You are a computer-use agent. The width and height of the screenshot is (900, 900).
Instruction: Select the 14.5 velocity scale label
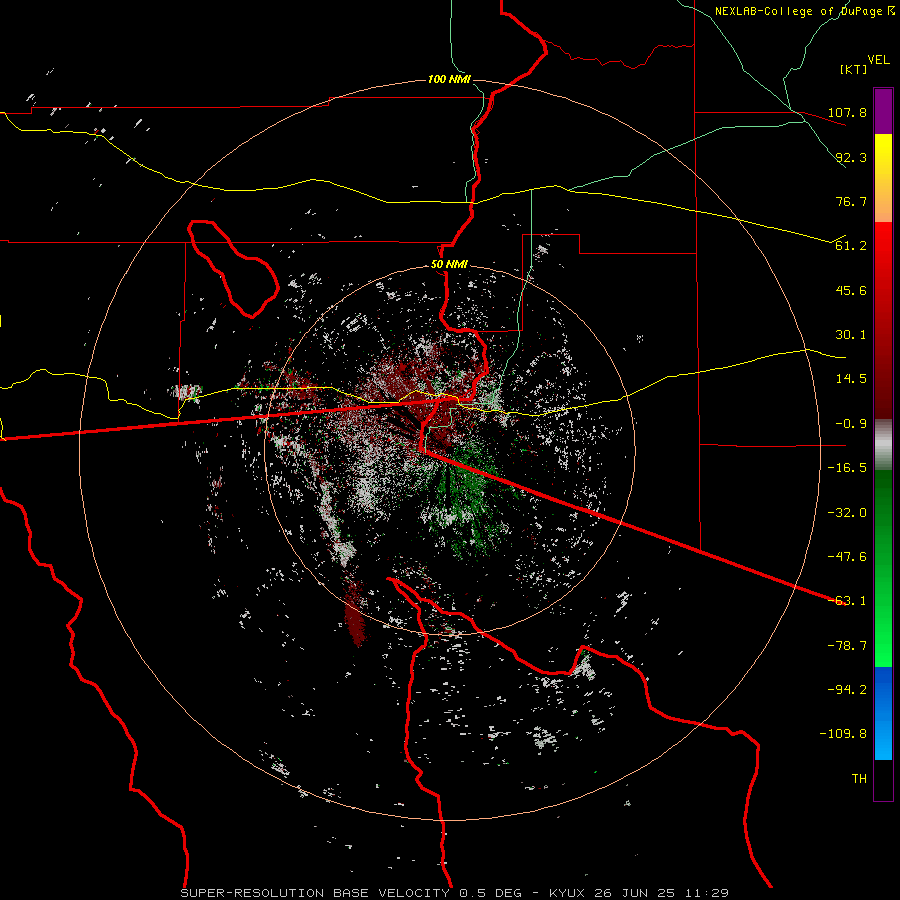point(851,379)
